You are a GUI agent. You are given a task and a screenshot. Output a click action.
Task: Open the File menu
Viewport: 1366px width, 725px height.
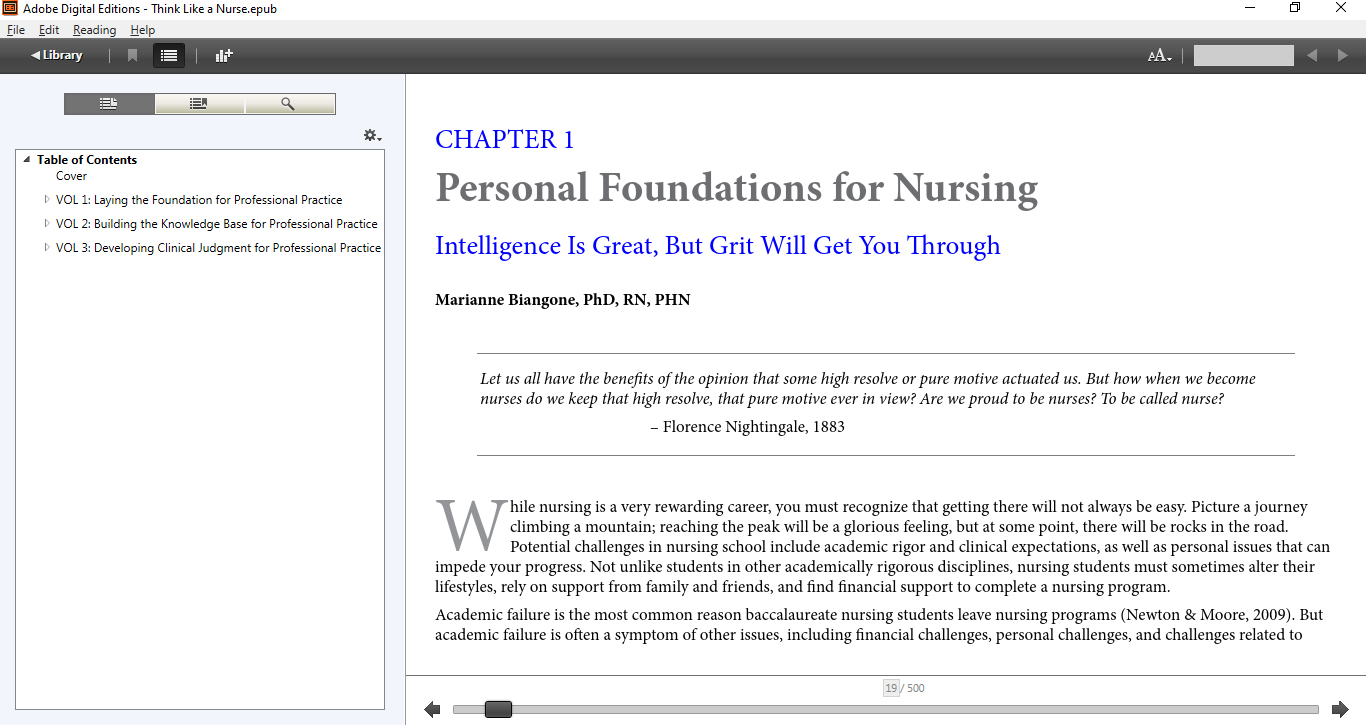tap(16, 30)
